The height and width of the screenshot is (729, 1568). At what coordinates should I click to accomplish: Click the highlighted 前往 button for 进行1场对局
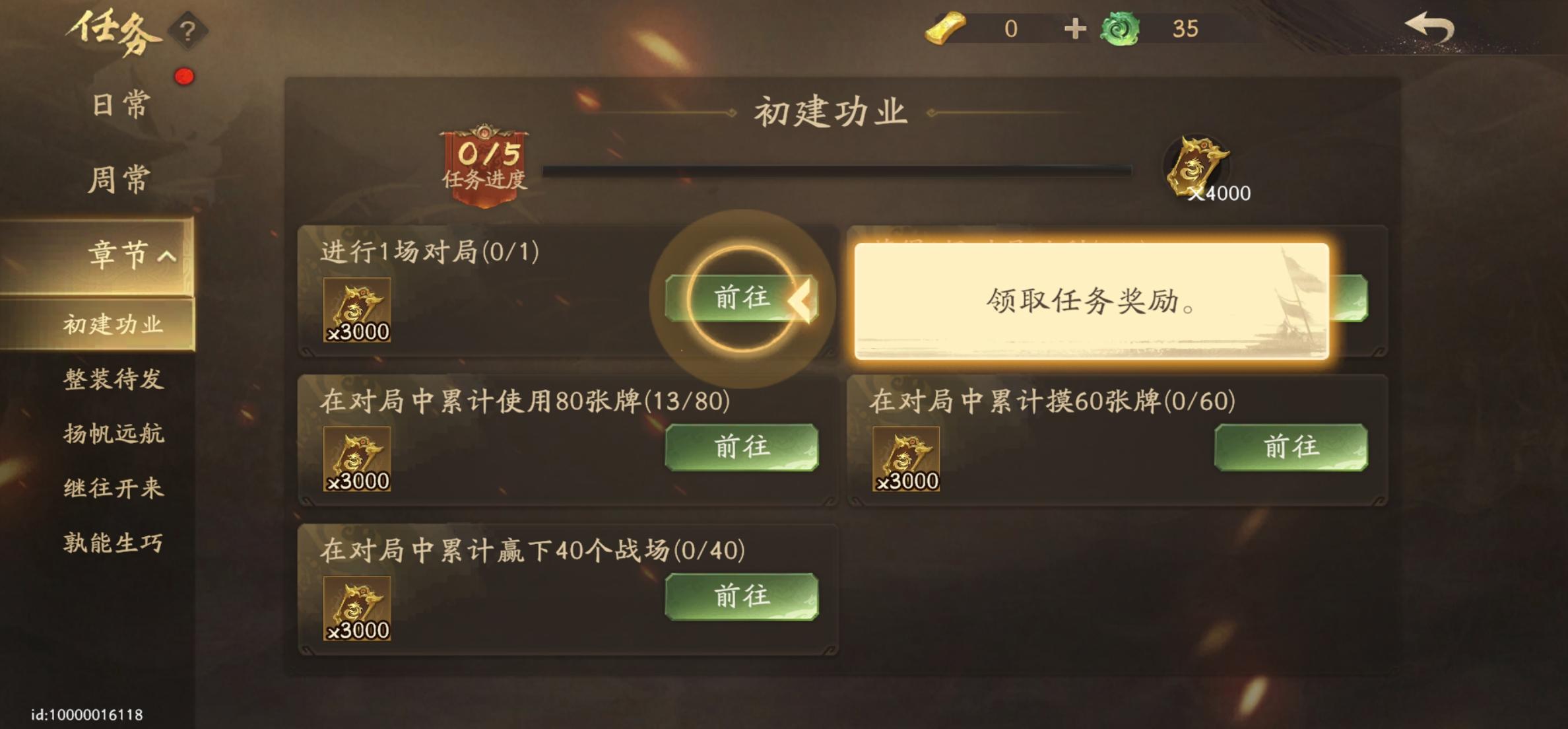coord(742,298)
